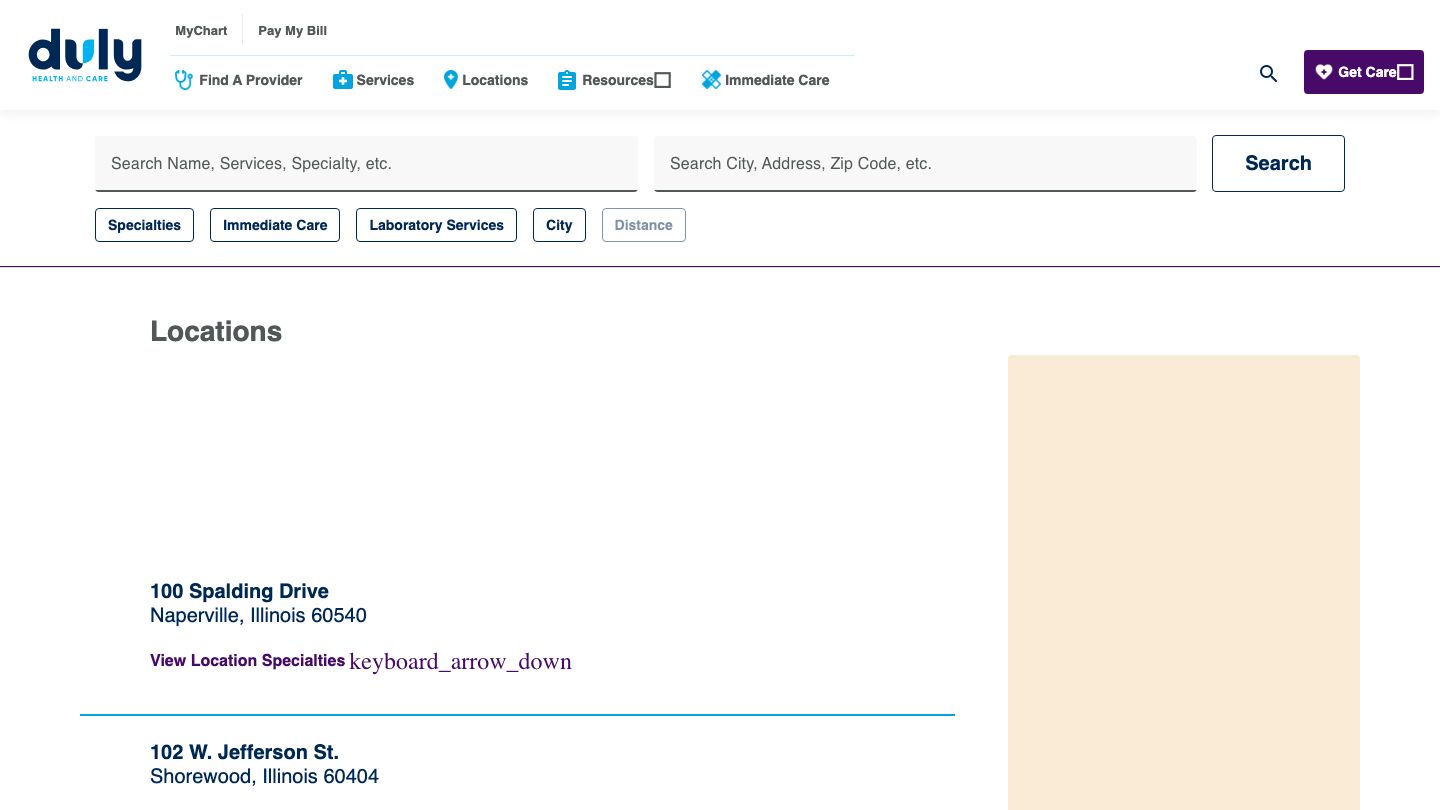This screenshot has height=810, width=1440.
Task: Open site search via magnifier icon
Action: pyautogui.click(x=1268, y=73)
